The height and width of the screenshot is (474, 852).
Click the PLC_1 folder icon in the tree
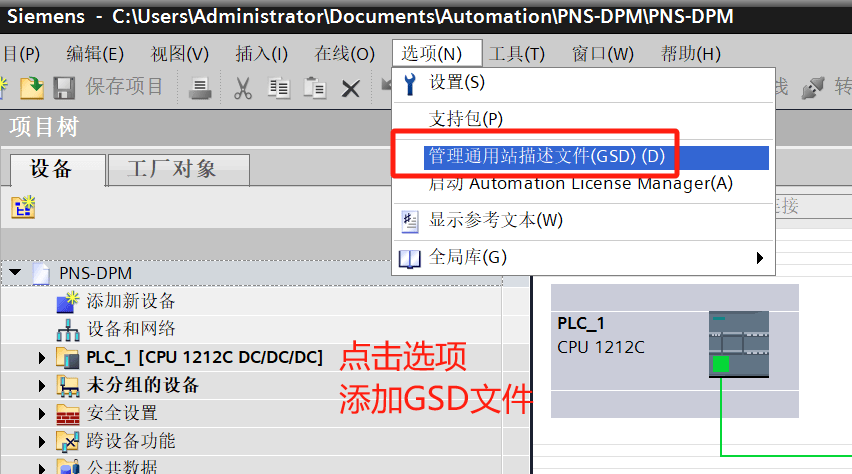68,358
